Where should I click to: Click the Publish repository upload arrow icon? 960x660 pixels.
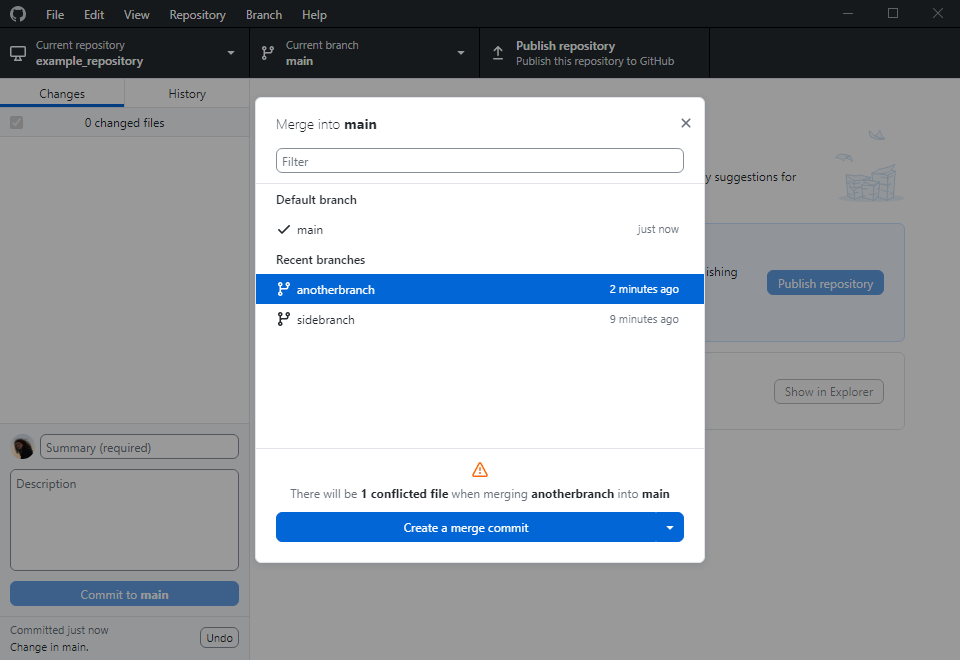pos(498,53)
